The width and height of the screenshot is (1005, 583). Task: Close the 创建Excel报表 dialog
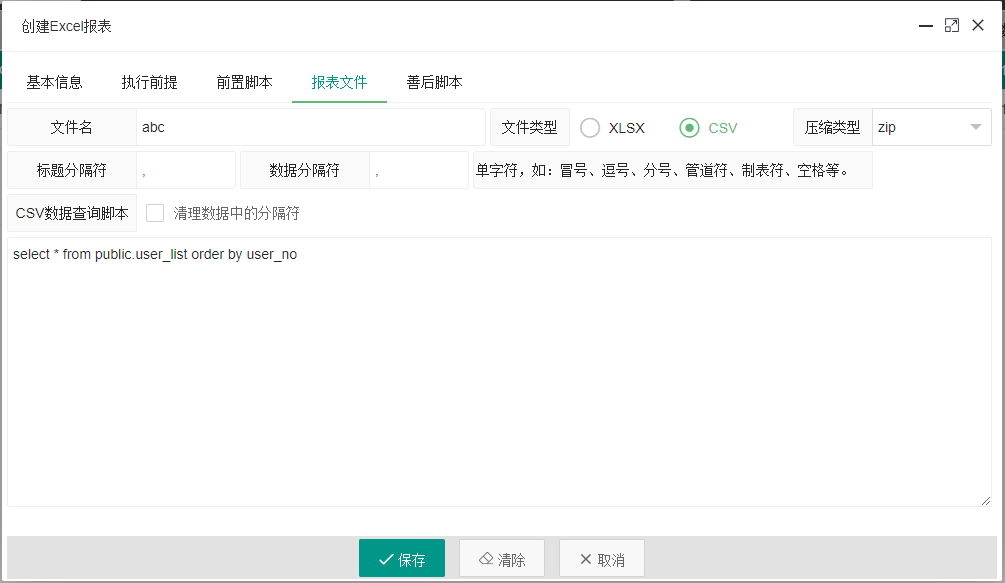tap(978, 26)
